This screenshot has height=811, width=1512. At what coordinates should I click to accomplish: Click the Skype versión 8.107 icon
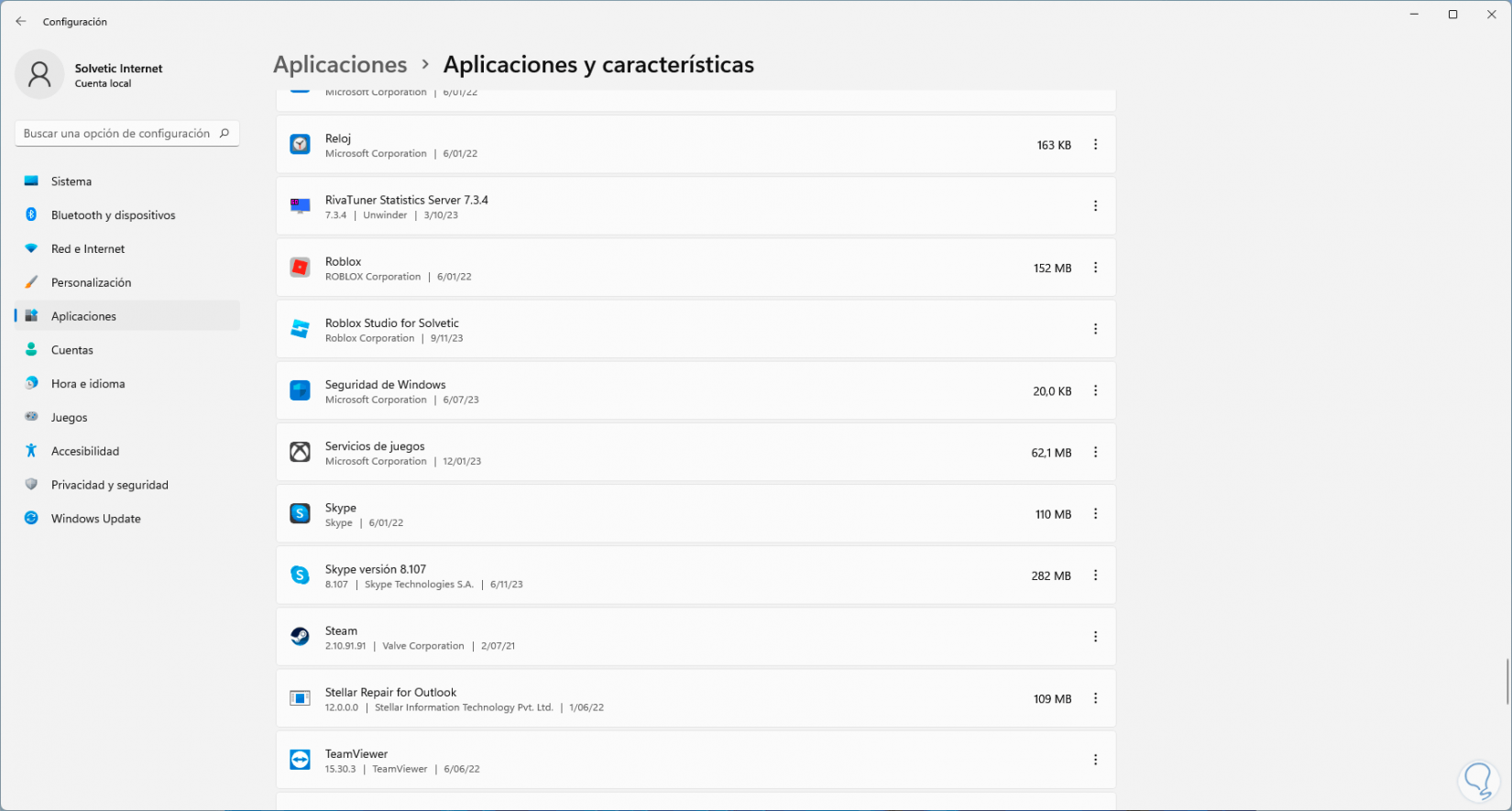300,575
